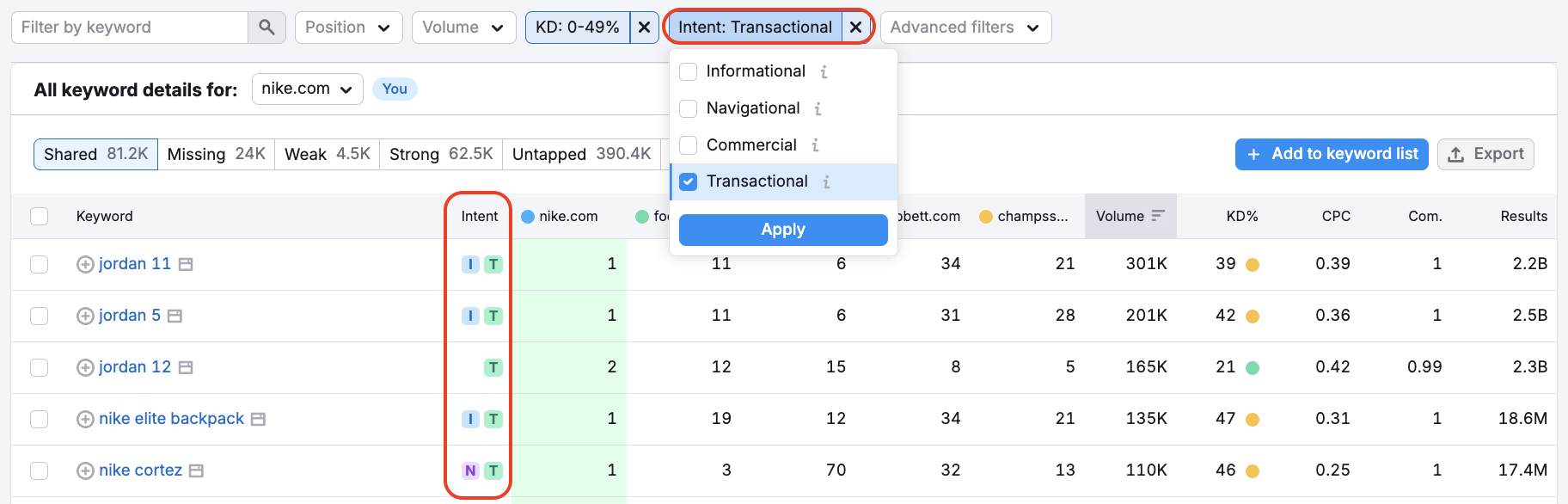Screen dimensions: 1568x504
Task: Click the plus icon next to jordan 11
Action: [x=85, y=265]
